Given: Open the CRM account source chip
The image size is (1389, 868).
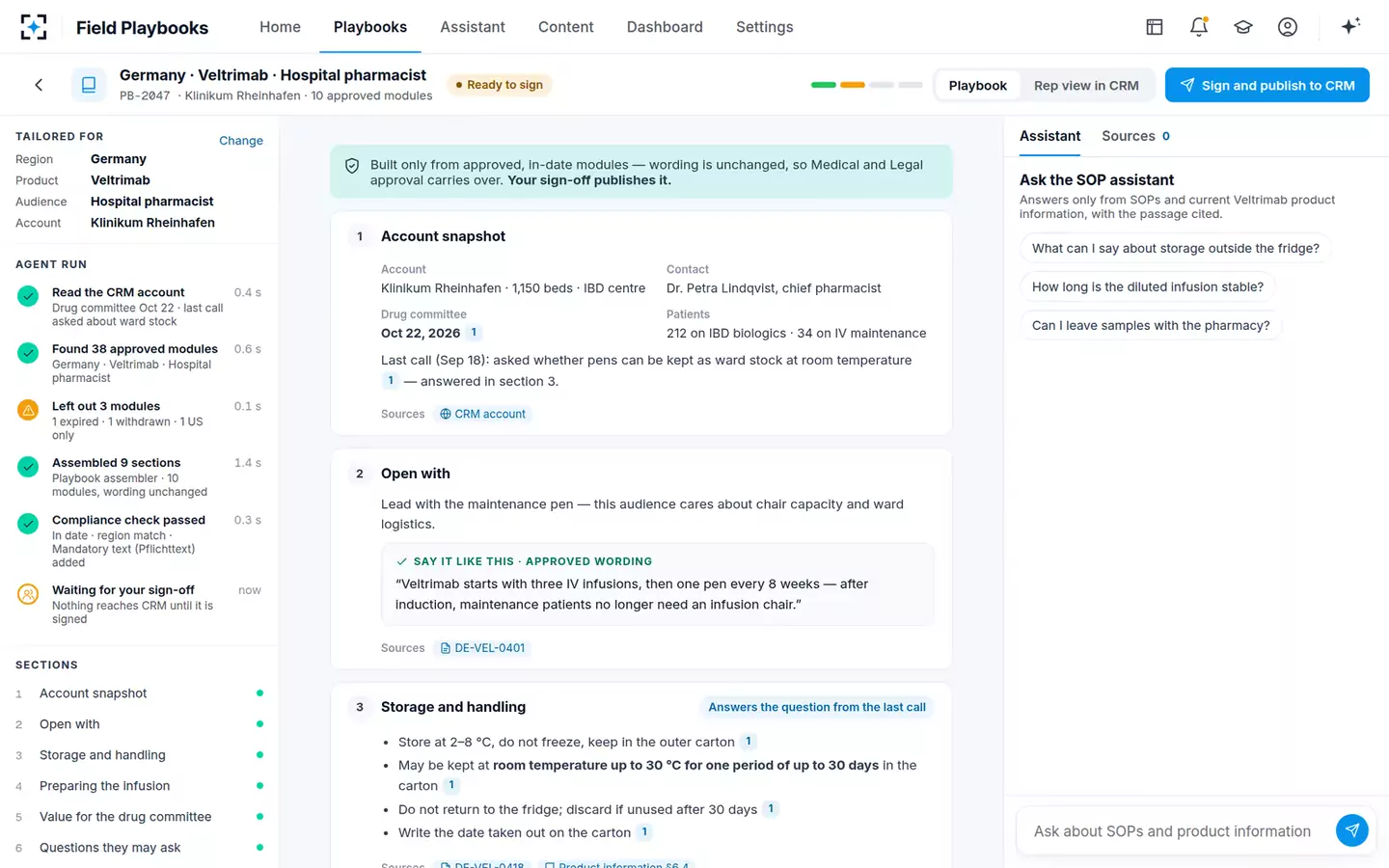Looking at the screenshot, I should coord(482,414).
